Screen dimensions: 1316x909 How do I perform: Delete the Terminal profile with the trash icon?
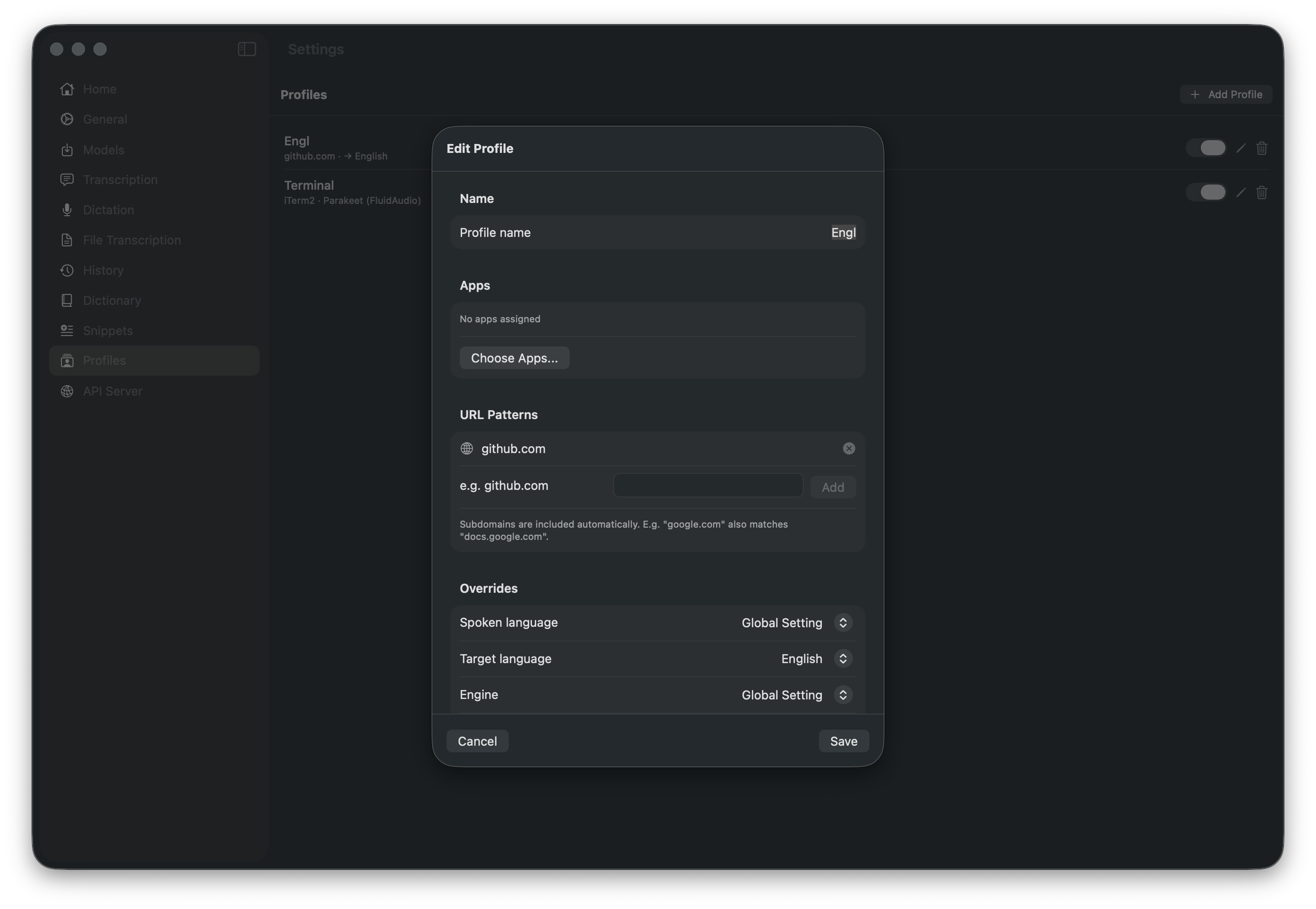click(x=1261, y=193)
